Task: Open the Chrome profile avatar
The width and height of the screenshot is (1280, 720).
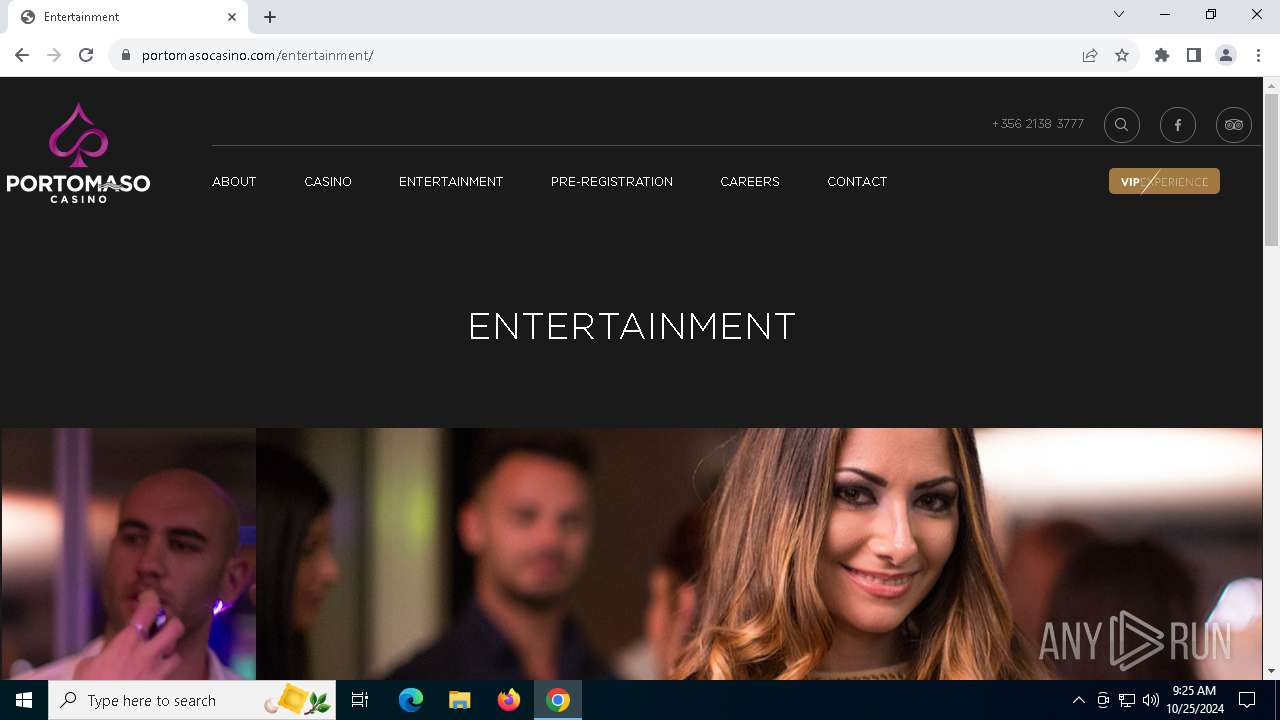Action: (1226, 55)
